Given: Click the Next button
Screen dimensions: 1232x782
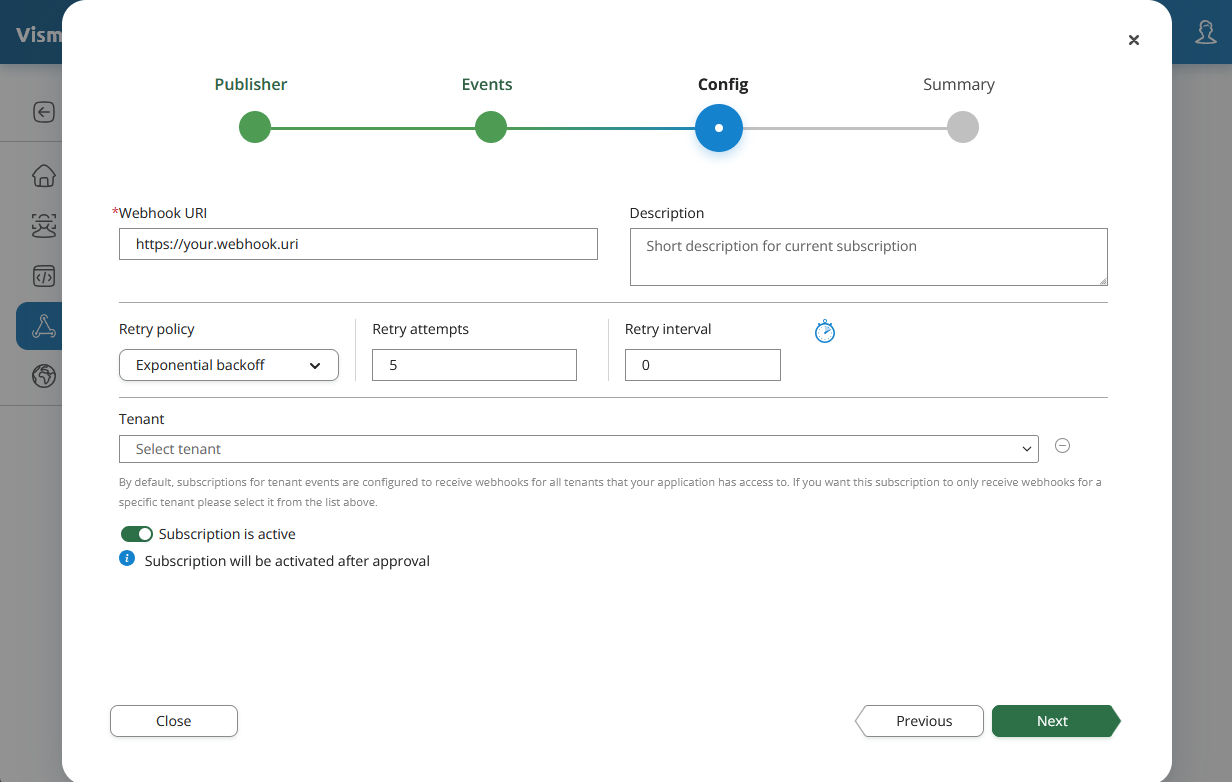Looking at the screenshot, I should [1052, 721].
